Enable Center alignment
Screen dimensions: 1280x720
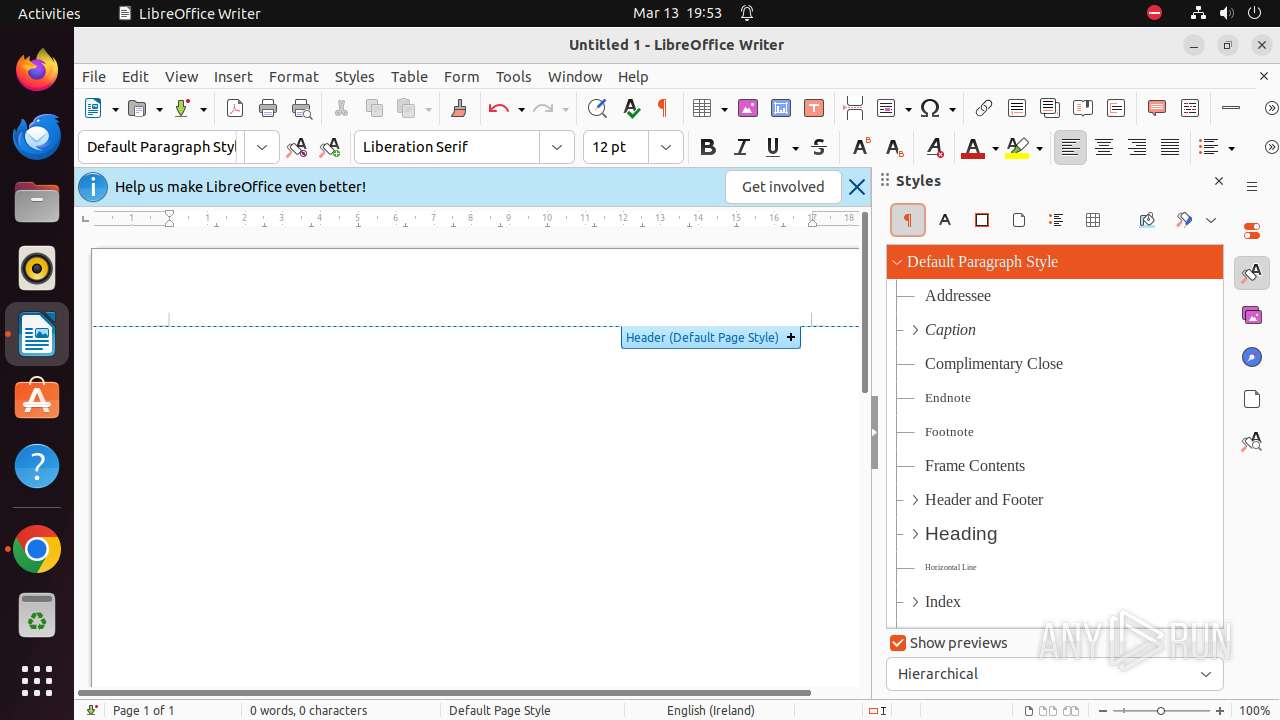coord(1104,147)
